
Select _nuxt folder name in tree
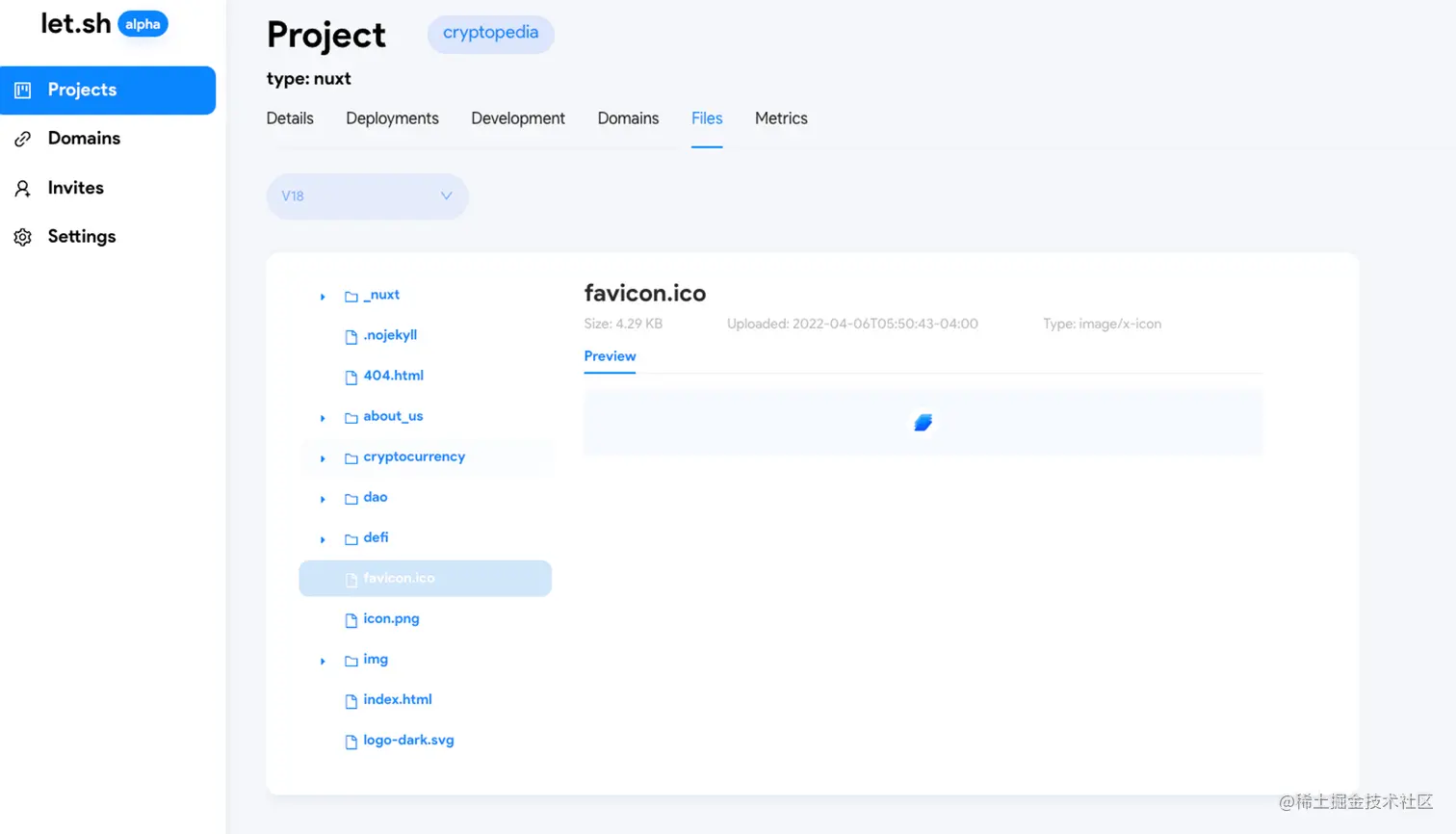(x=381, y=295)
